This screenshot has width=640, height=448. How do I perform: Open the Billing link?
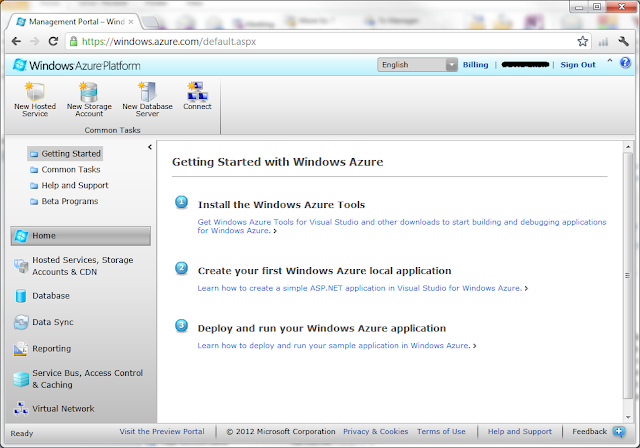[x=476, y=65]
